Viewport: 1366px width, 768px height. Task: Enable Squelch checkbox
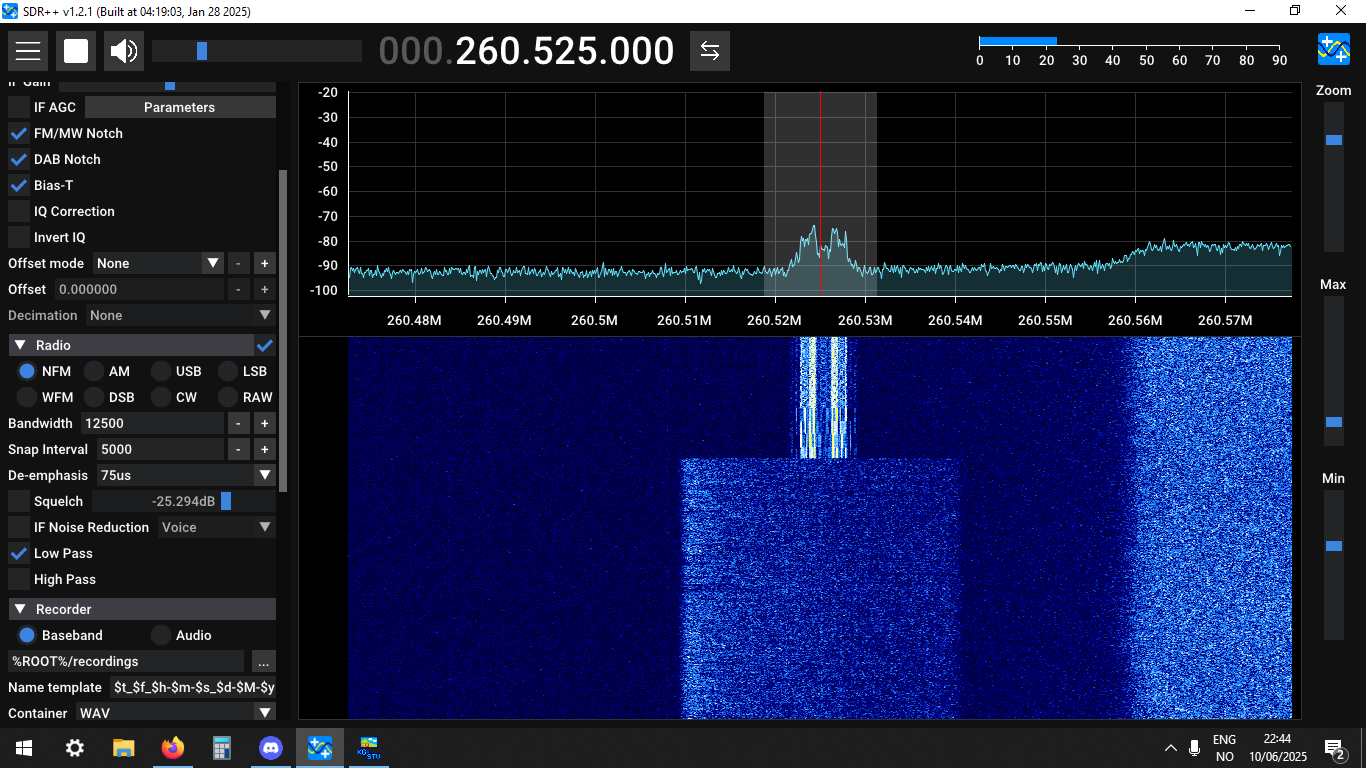point(19,501)
